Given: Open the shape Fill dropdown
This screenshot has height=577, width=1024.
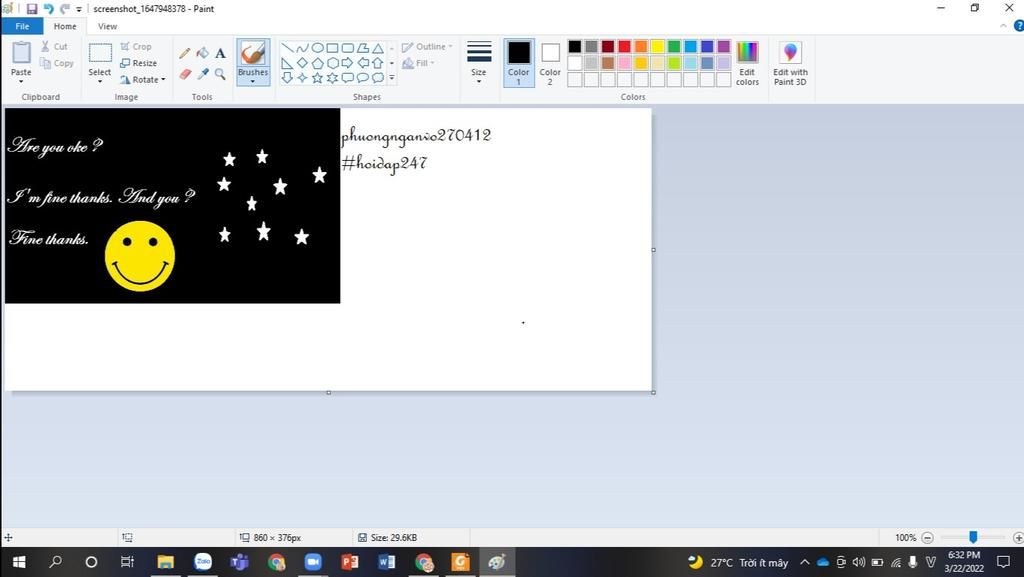Looking at the screenshot, I should click(419, 63).
